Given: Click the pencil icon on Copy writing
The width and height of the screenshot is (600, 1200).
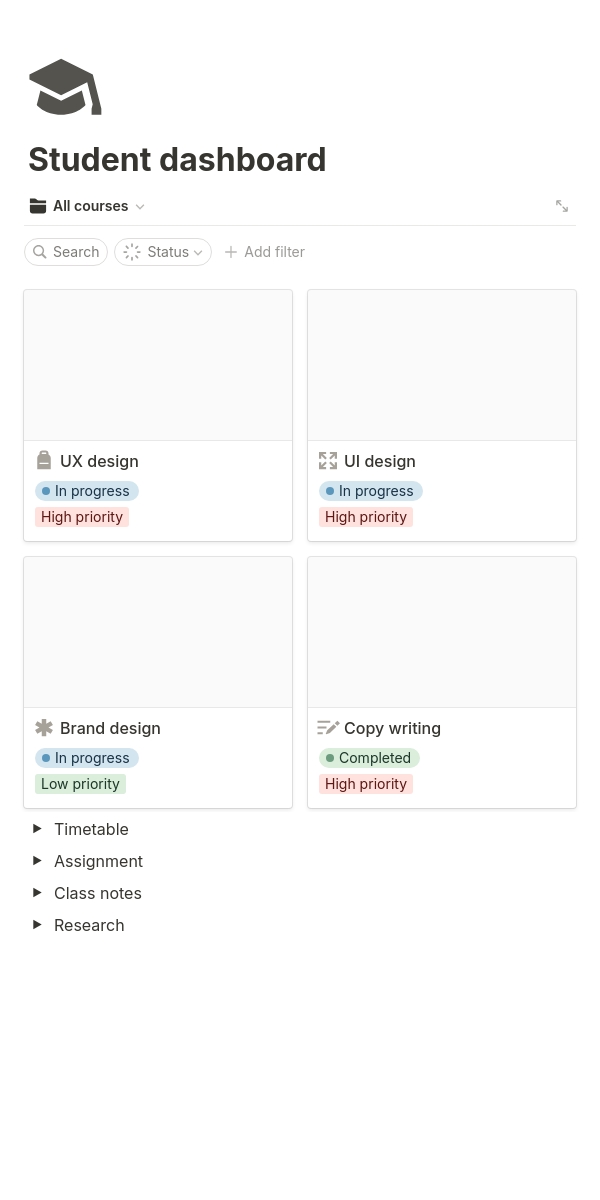Looking at the screenshot, I should pyautogui.click(x=328, y=728).
